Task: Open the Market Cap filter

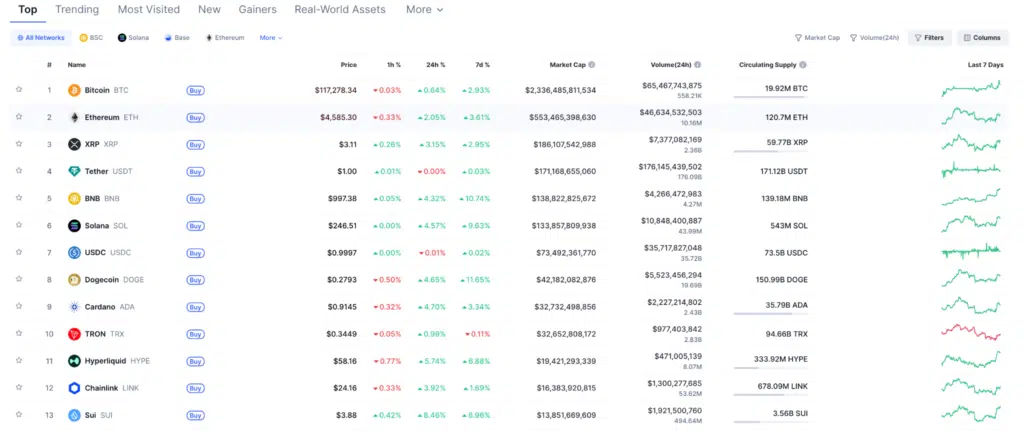Action: [x=817, y=38]
